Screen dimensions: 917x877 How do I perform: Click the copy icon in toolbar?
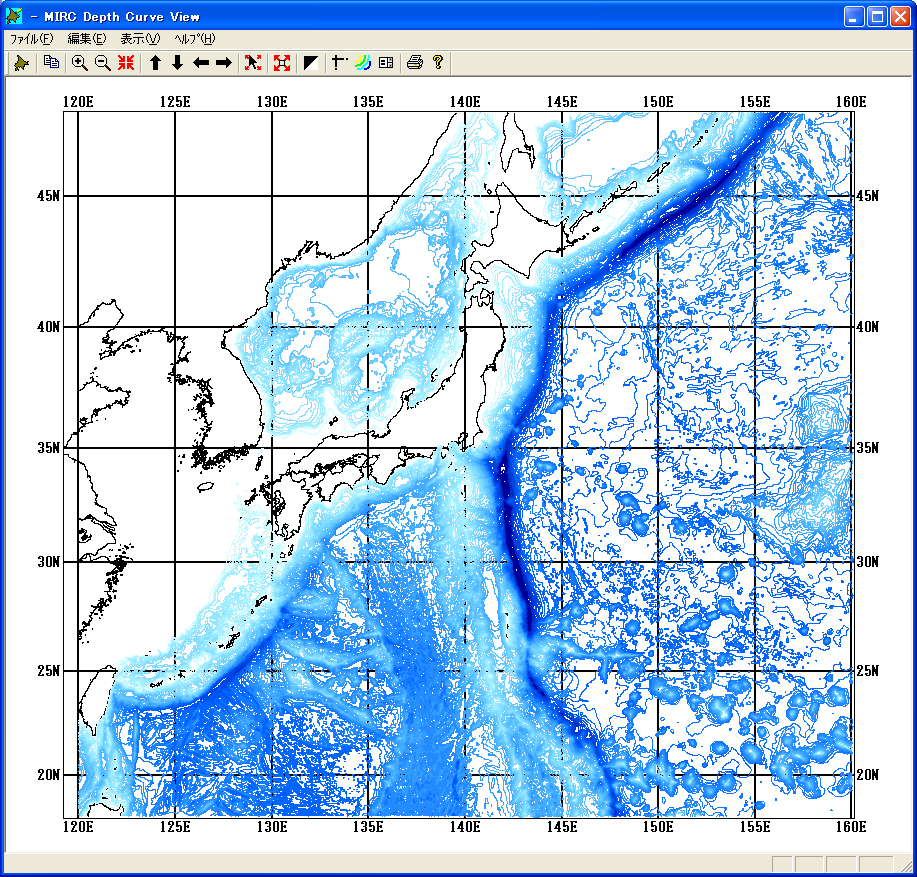pyautogui.click(x=51, y=63)
